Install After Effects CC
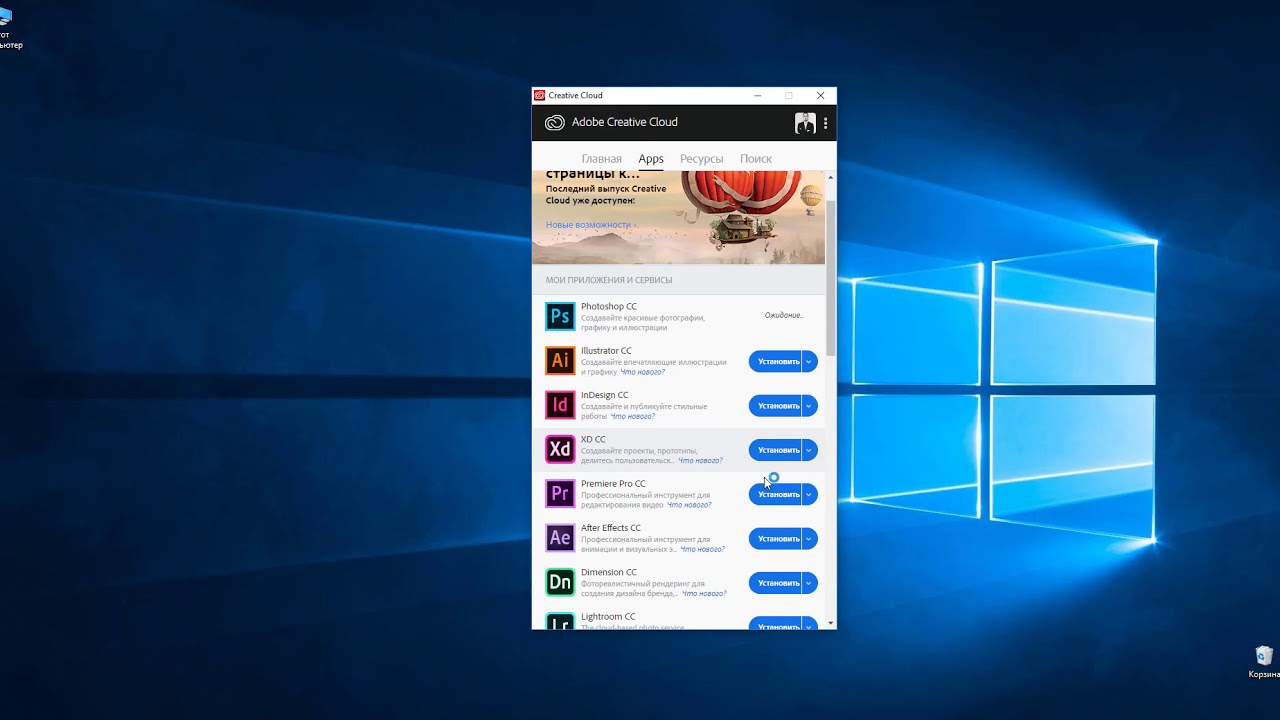The image size is (1280, 720). pyautogui.click(x=776, y=539)
